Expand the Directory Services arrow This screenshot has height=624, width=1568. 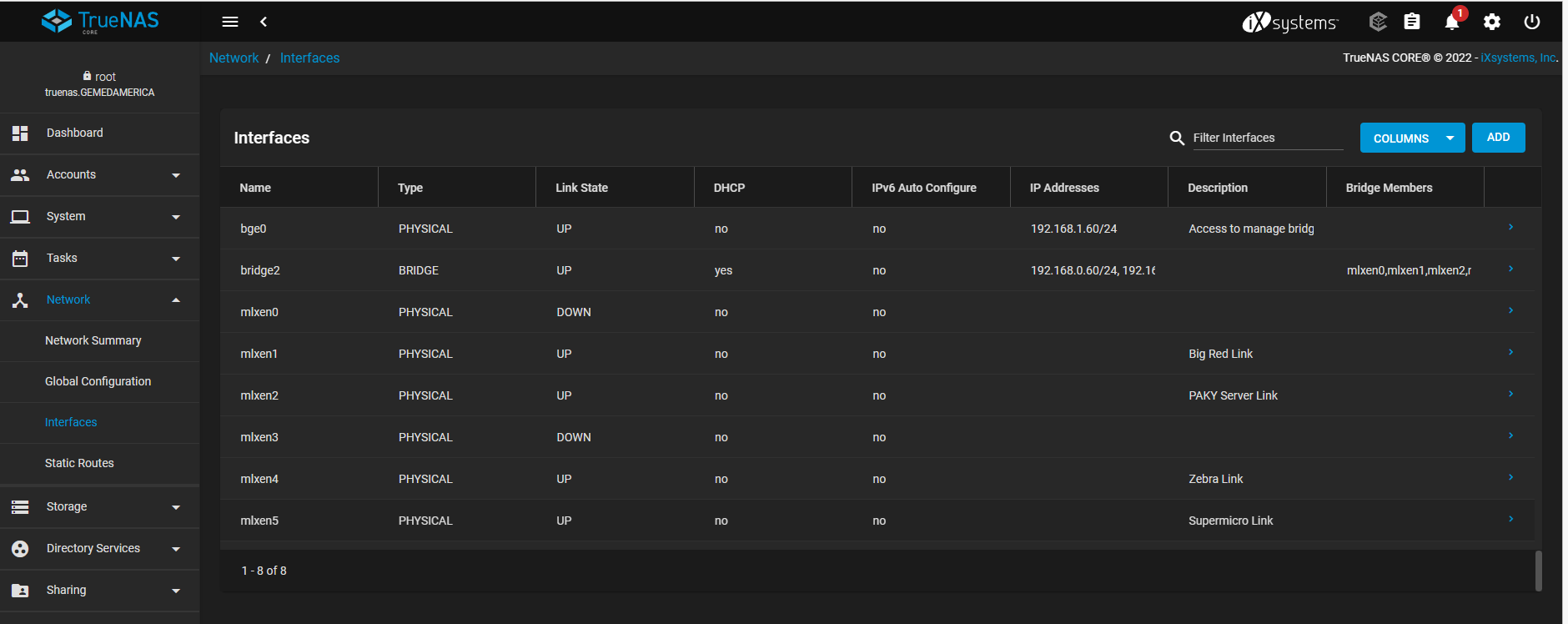(176, 549)
